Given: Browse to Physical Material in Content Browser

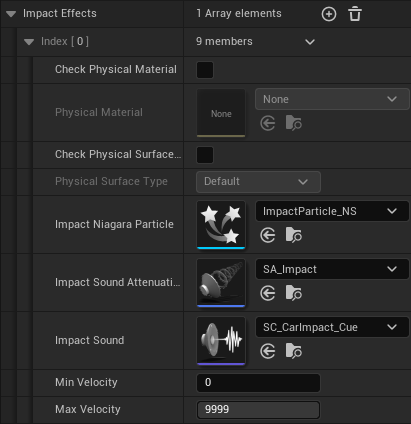Looking at the screenshot, I should click(293, 123).
